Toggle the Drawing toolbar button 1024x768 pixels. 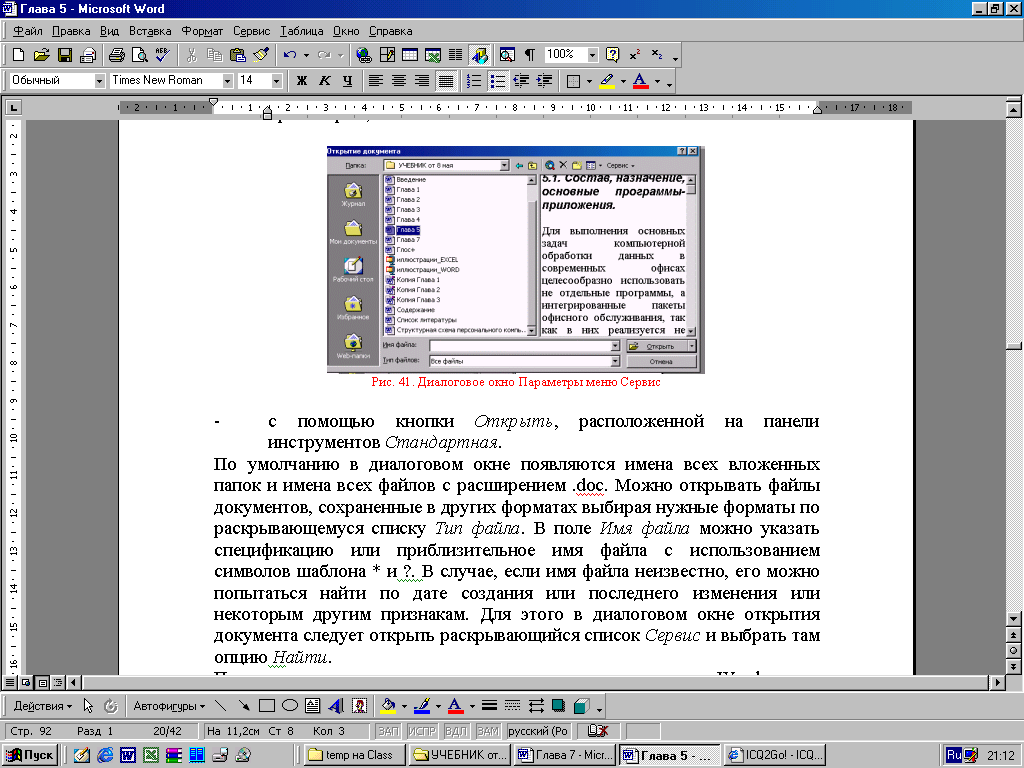(479, 55)
